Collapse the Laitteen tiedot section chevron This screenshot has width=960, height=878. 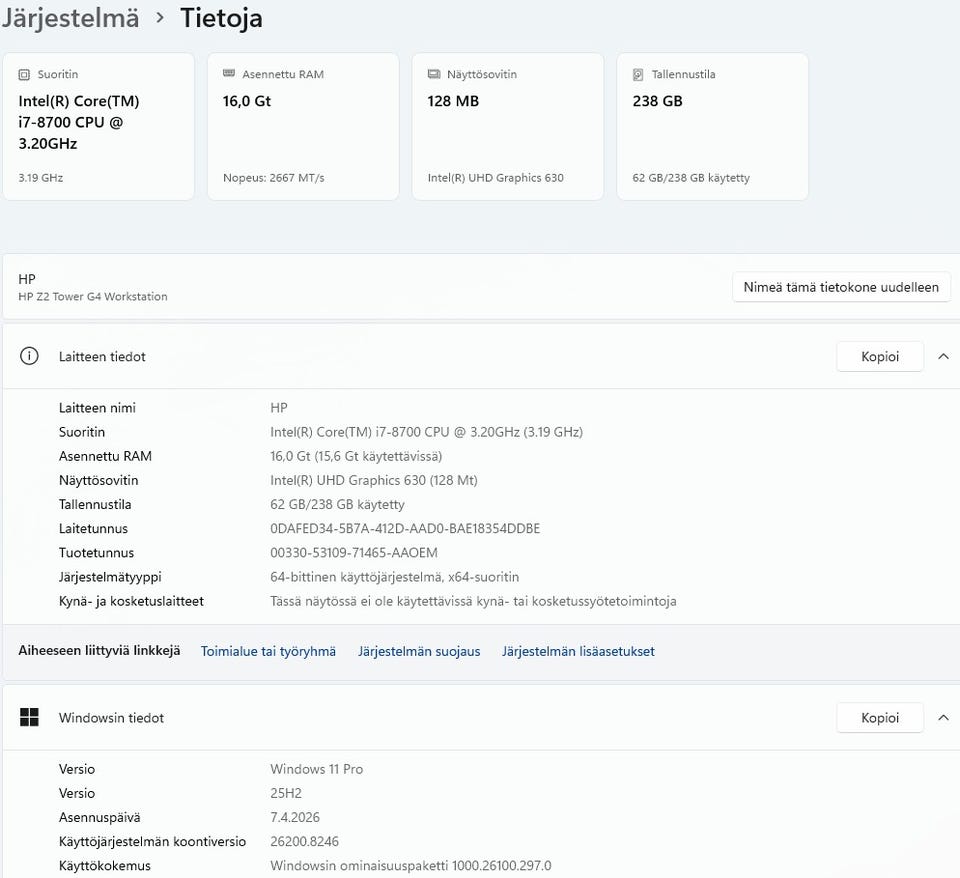pos(943,356)
